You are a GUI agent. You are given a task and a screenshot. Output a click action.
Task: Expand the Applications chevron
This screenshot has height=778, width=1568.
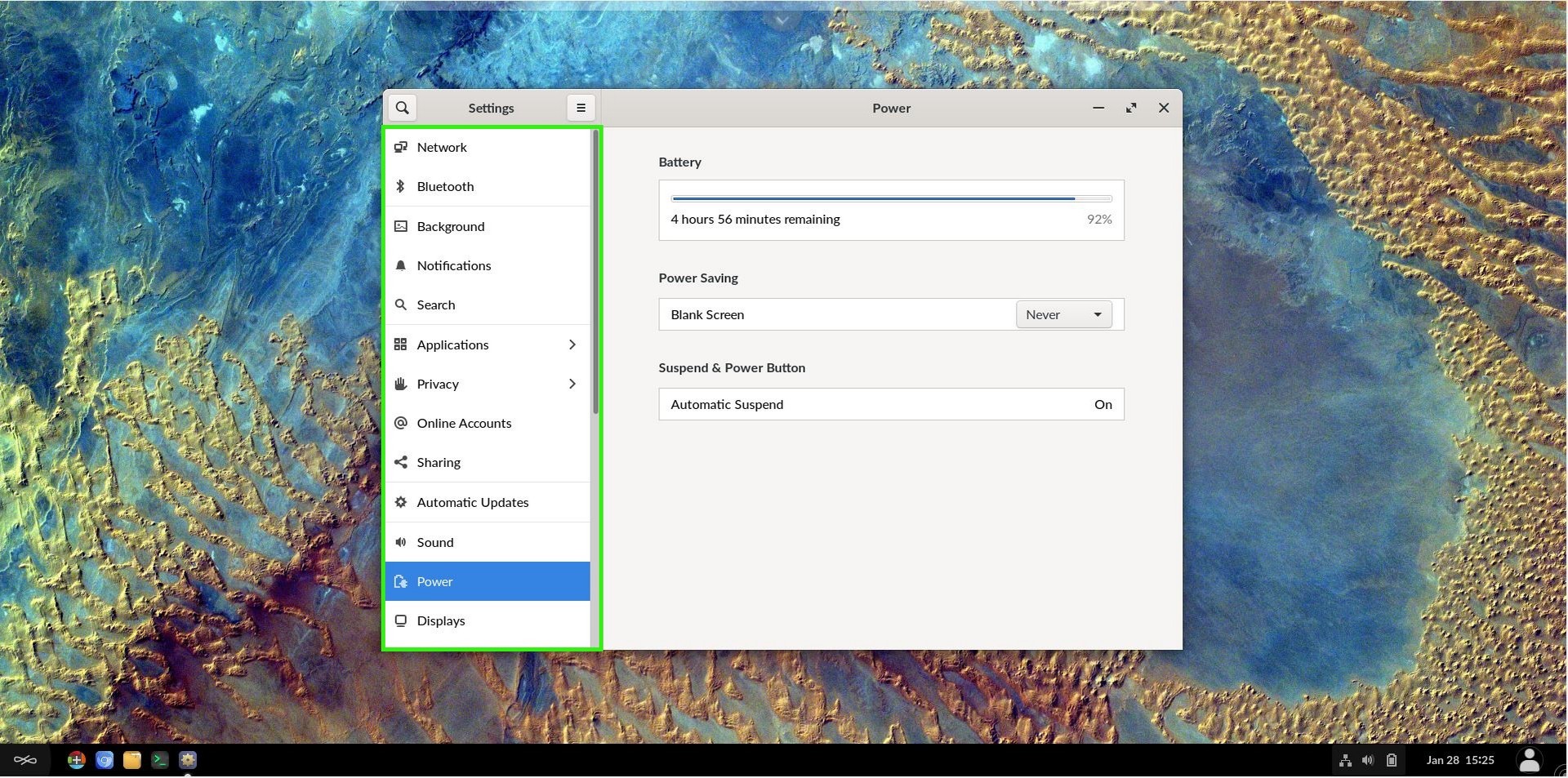tap(572, 345)
